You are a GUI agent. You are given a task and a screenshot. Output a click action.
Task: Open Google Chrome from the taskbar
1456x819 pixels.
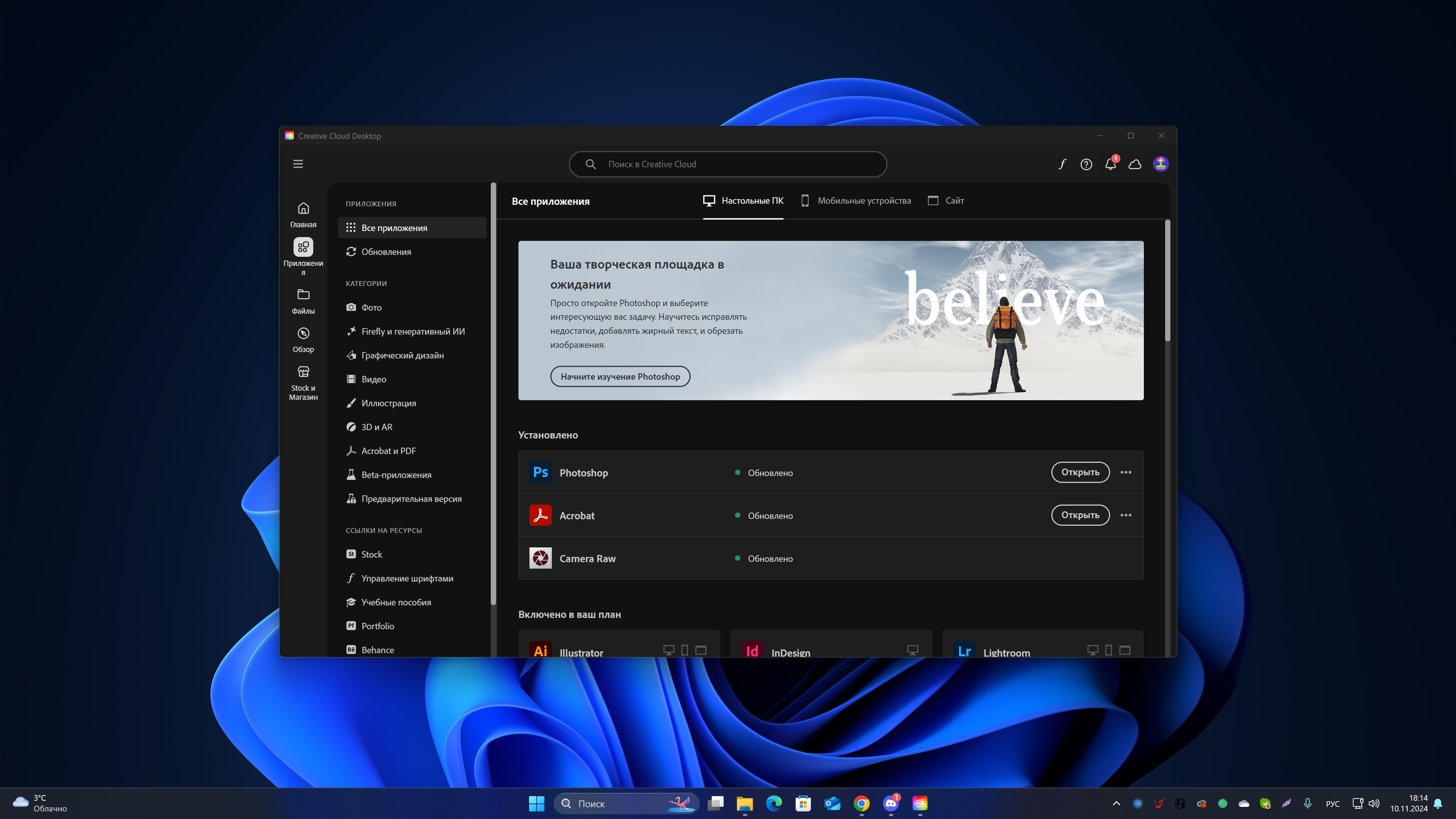(861, 803)
